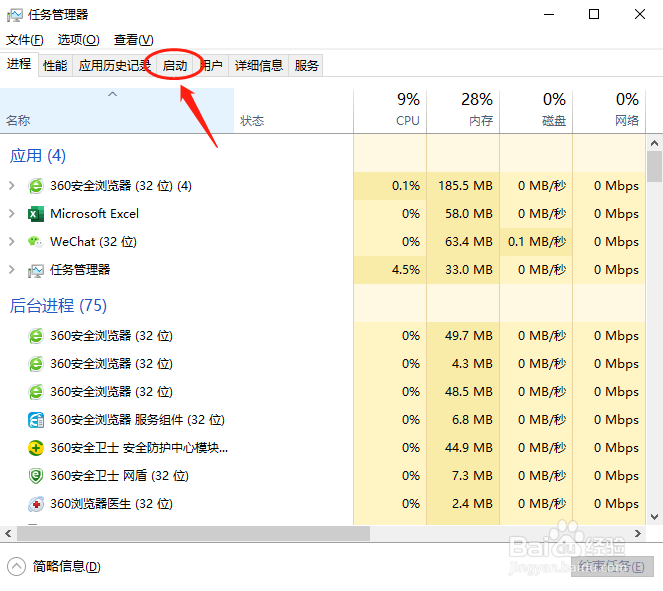The height and width of the screenshot is (591, 663).
Task: Click the vertical scrollbar down arrow
Action: (x=655, y=517)
